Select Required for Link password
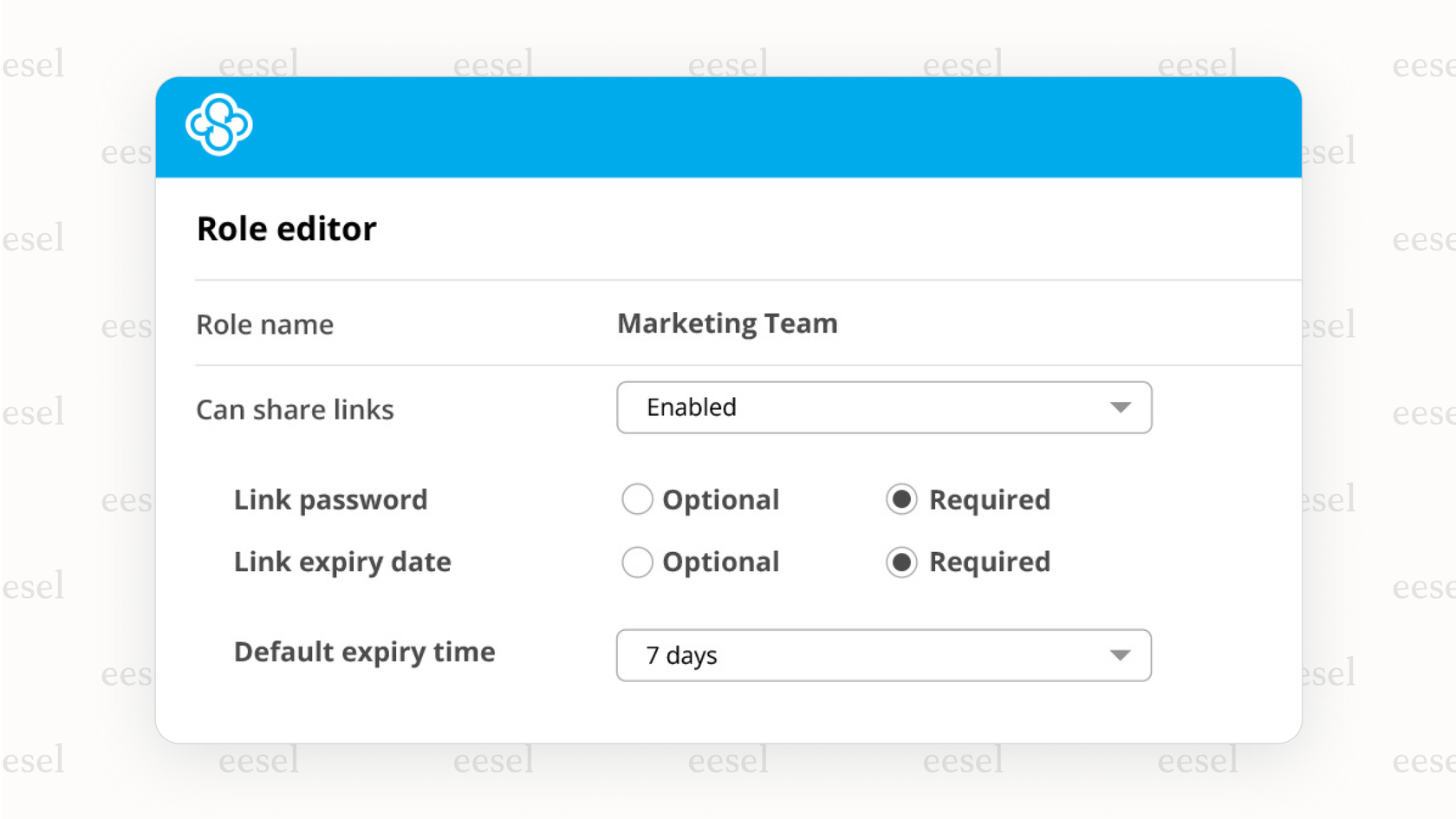The height and width of the screenshot is (819, 1456). [901, 499]
